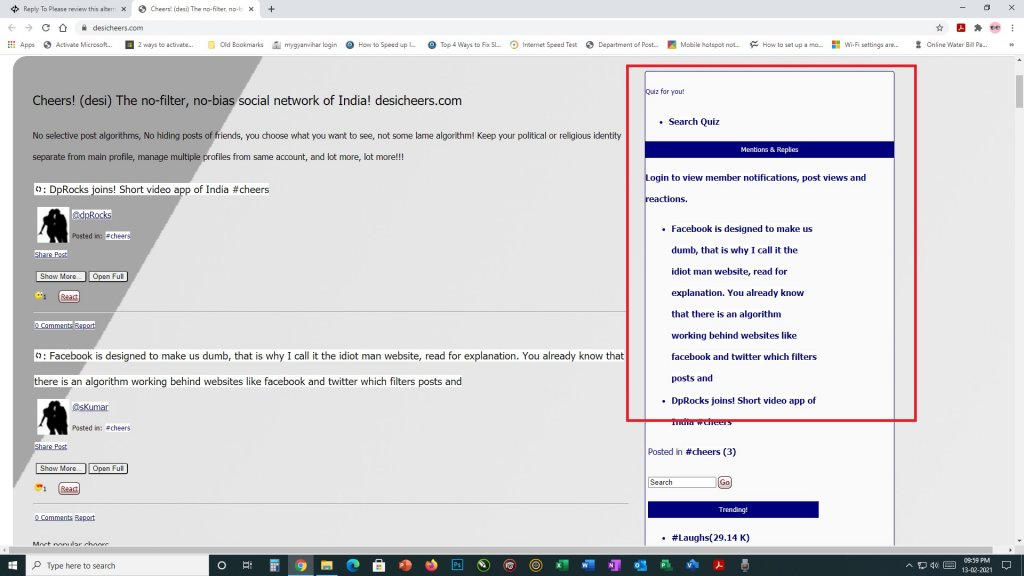React to the DpRocks post

click(x=69, y=296)
